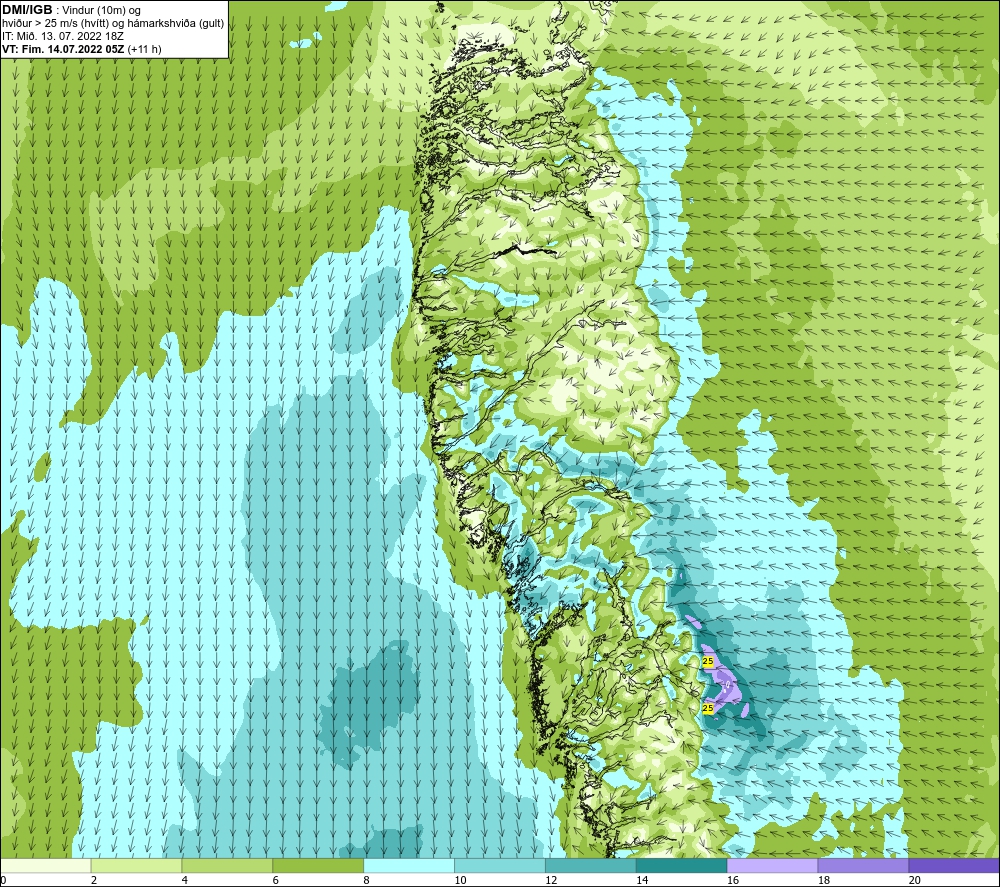Click the '18' legend scale number
The height and width of the screenshot is (887, 1000).
824,880
